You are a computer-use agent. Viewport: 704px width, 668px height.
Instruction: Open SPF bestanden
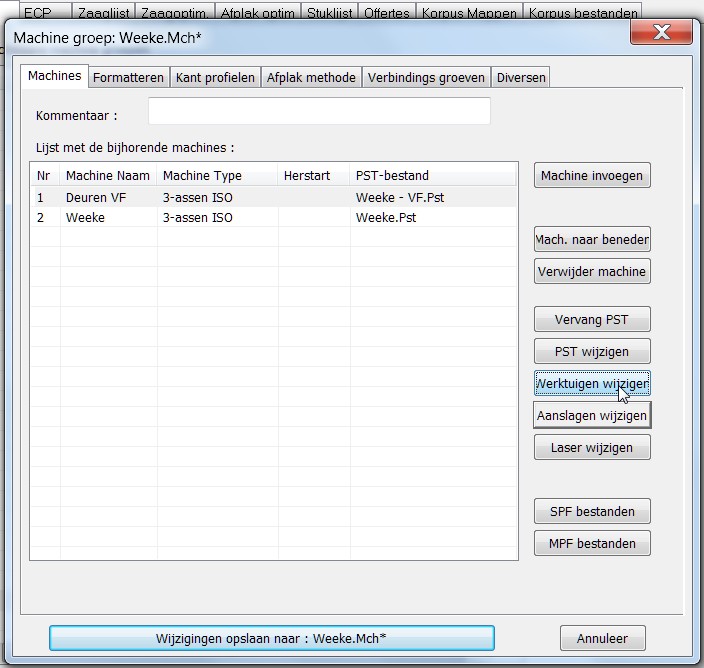592,511
